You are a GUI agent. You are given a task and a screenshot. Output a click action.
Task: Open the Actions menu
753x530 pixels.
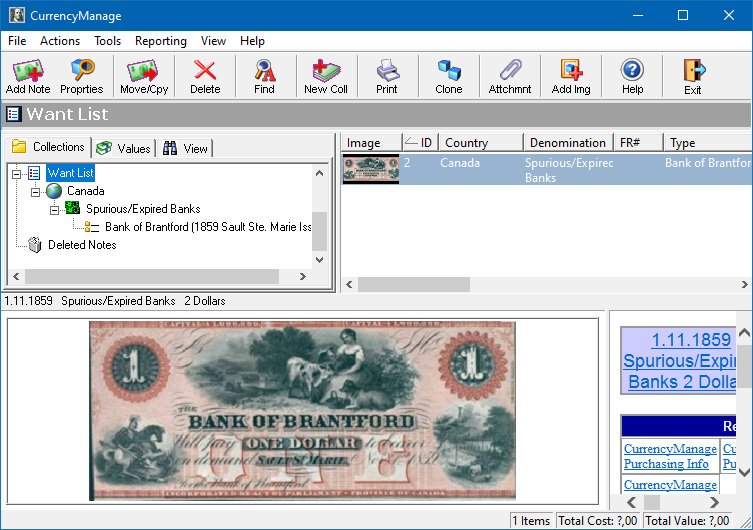coord(60,41)
